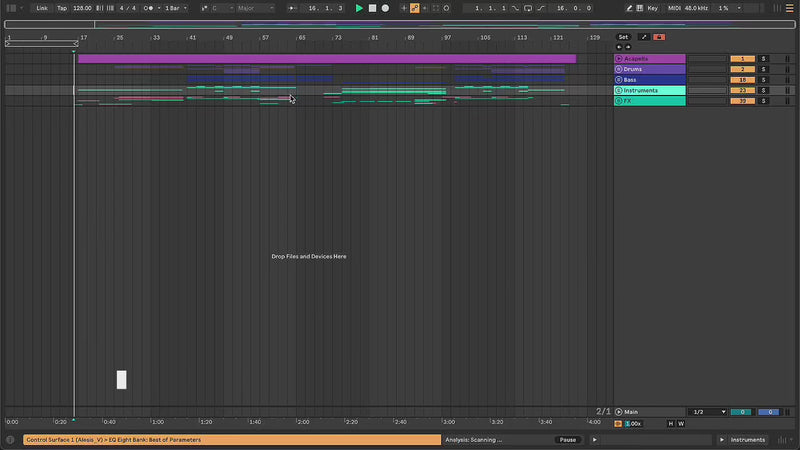
Task: Open the quantization 1 Bar dropdown
Action: (x=175, y=8)
